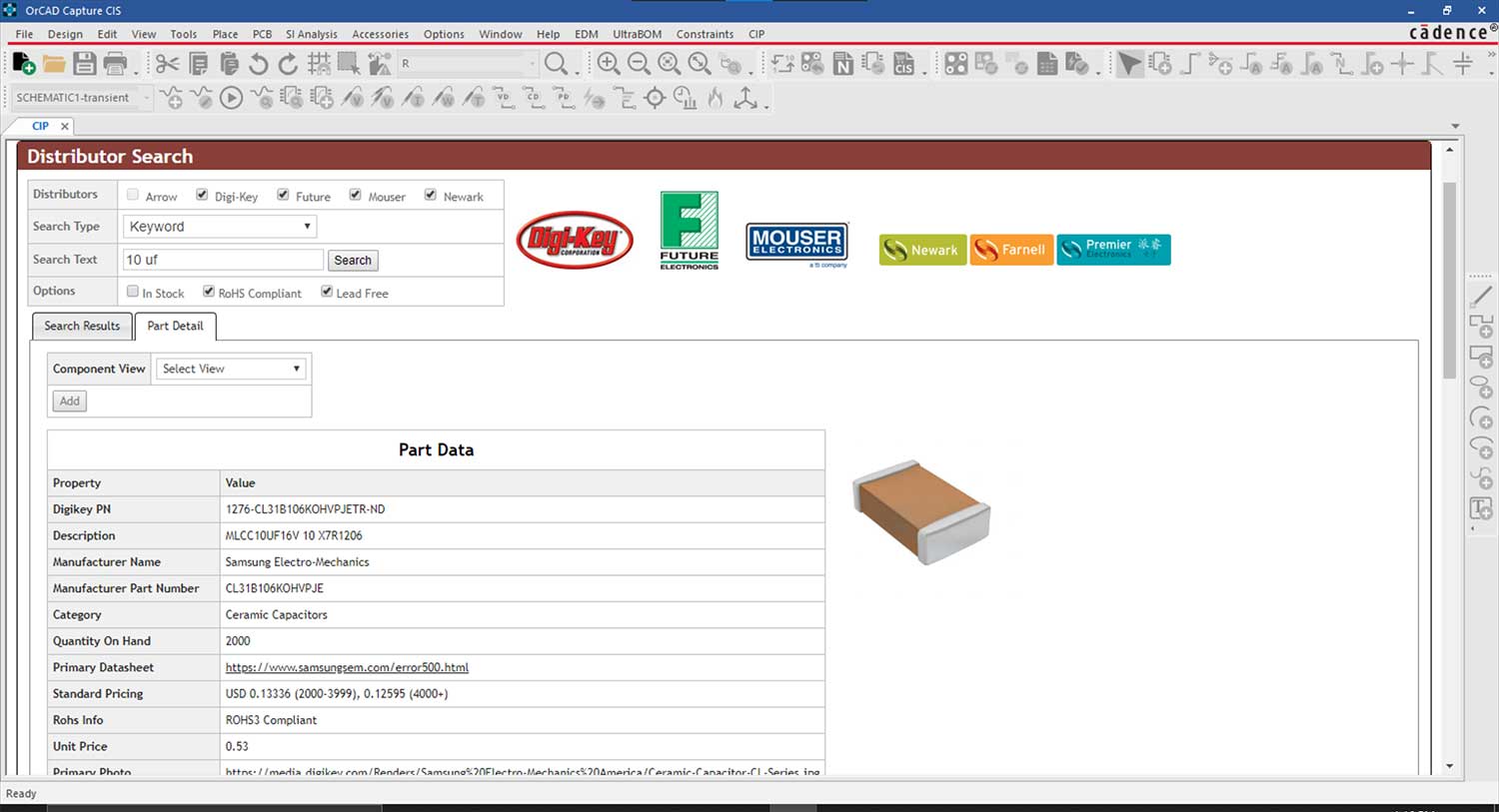Image resolution: width=1499 pixels, height=812 pixels.
Task: Open the PCB menu
Action: point(262,34)
